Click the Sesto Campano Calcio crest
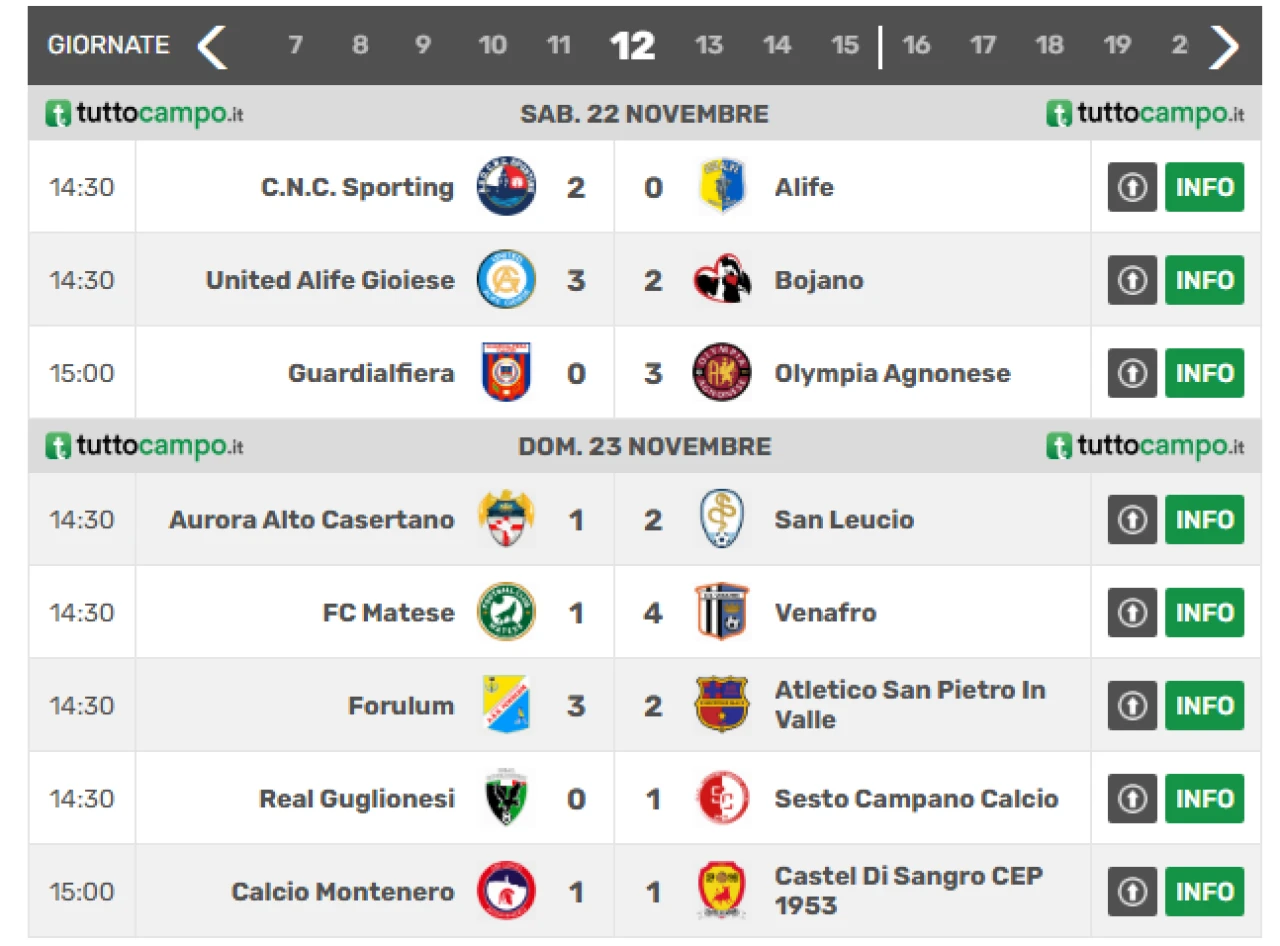The image size is (1280, 946). (x=721, y=798)
